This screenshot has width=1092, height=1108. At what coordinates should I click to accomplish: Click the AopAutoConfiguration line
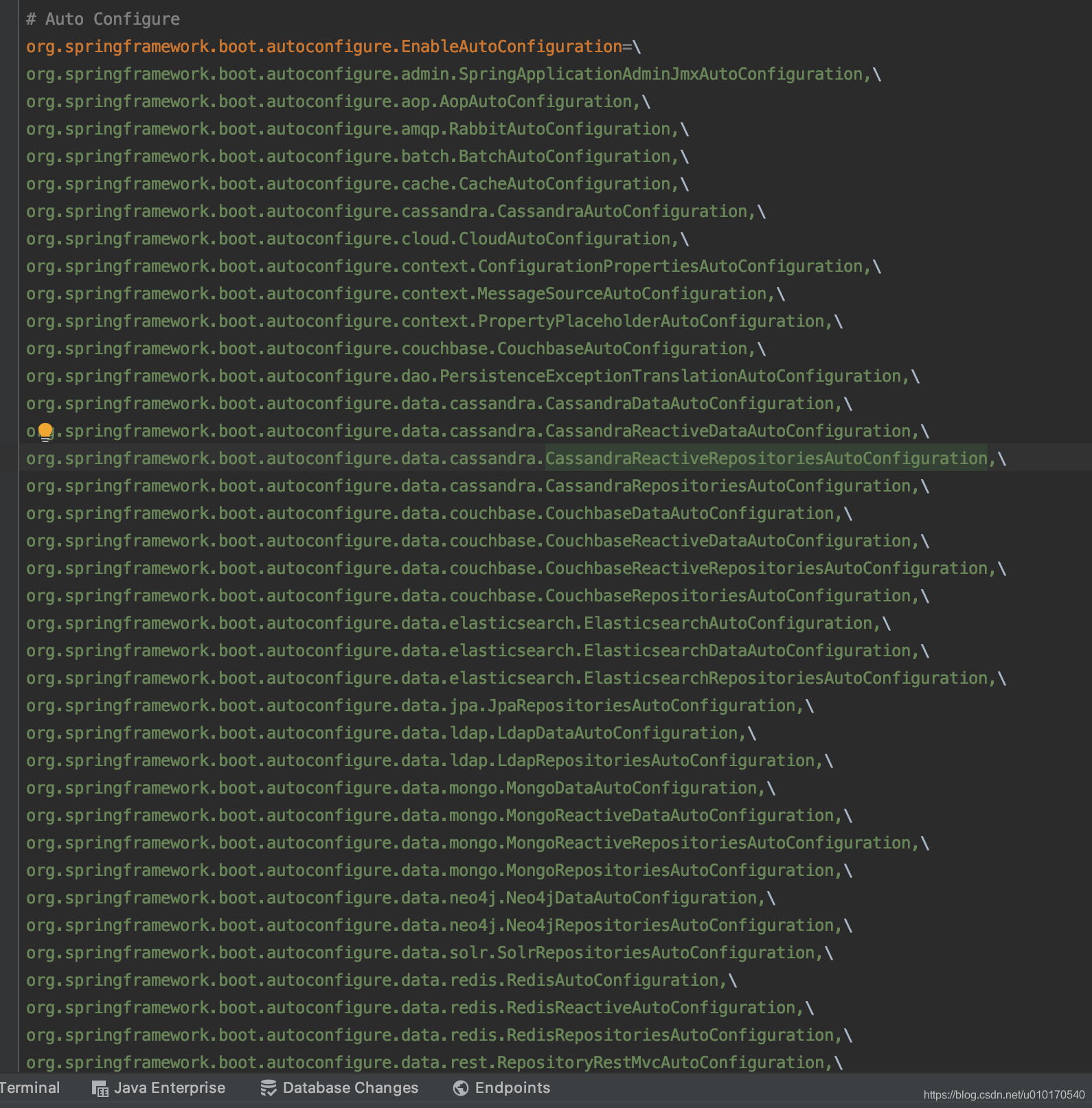coord(339,102)
